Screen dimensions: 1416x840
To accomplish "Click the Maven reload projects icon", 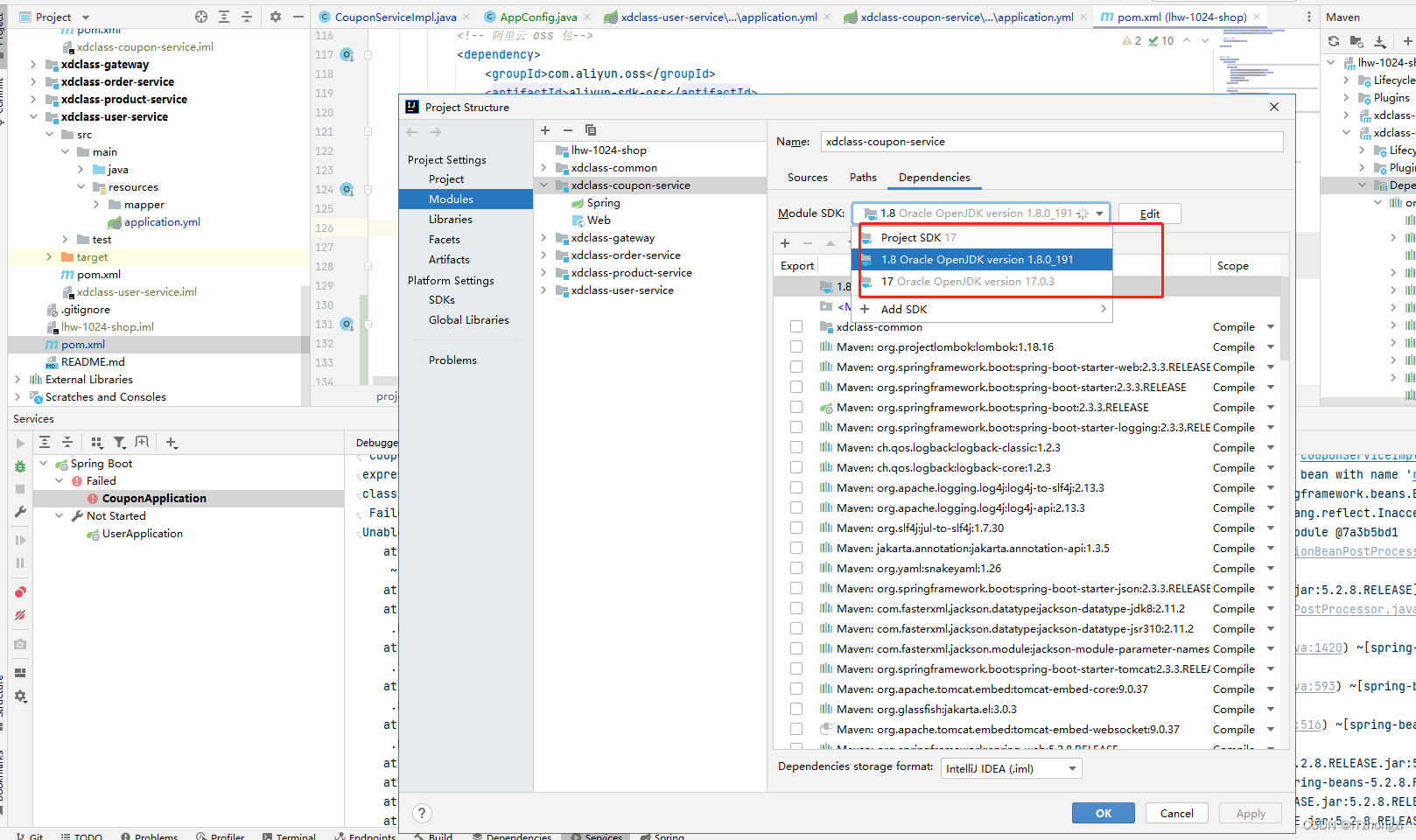I will pyautogui.click(x=1334, y=41).
